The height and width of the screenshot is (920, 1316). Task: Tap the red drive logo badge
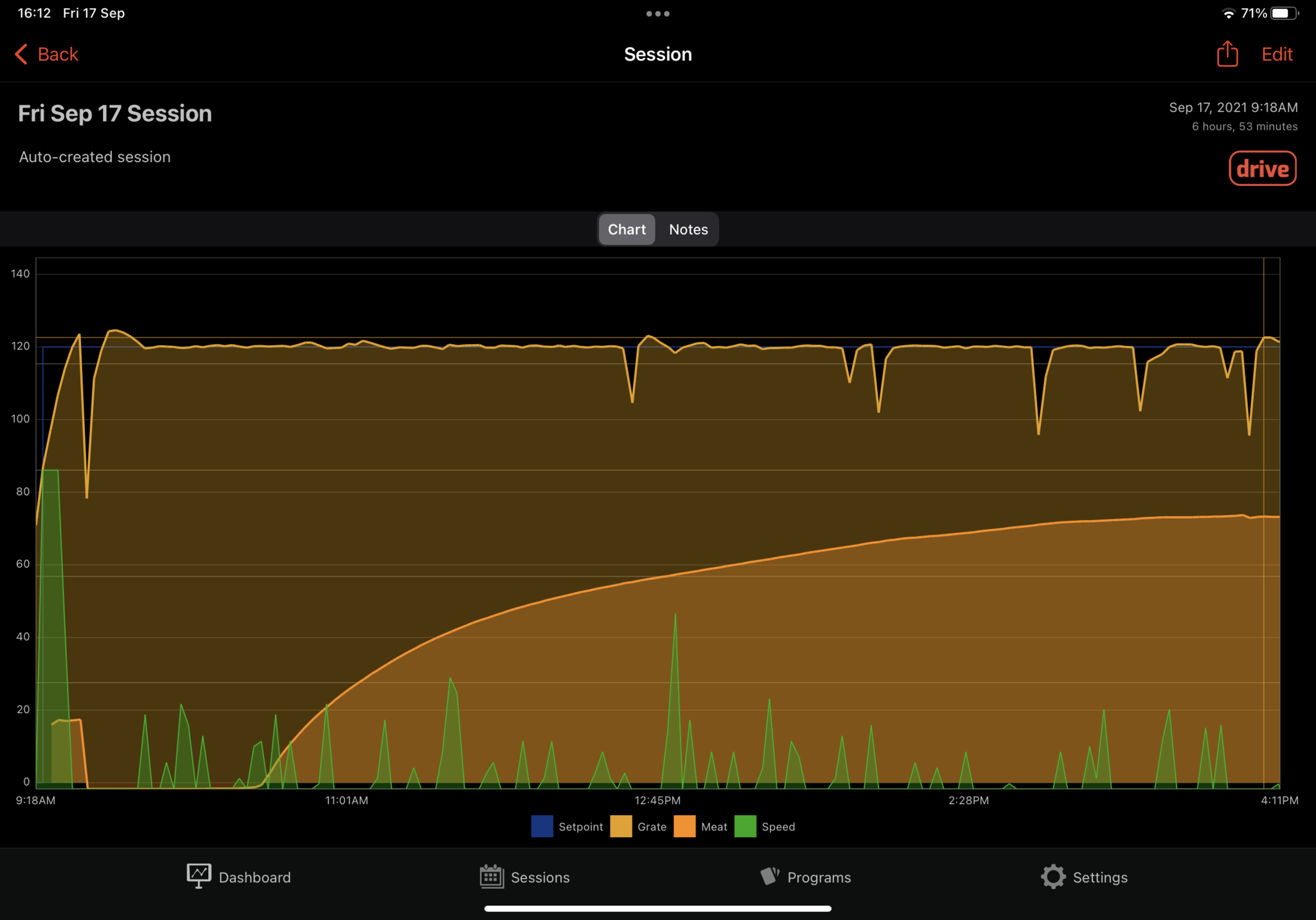1262,168
